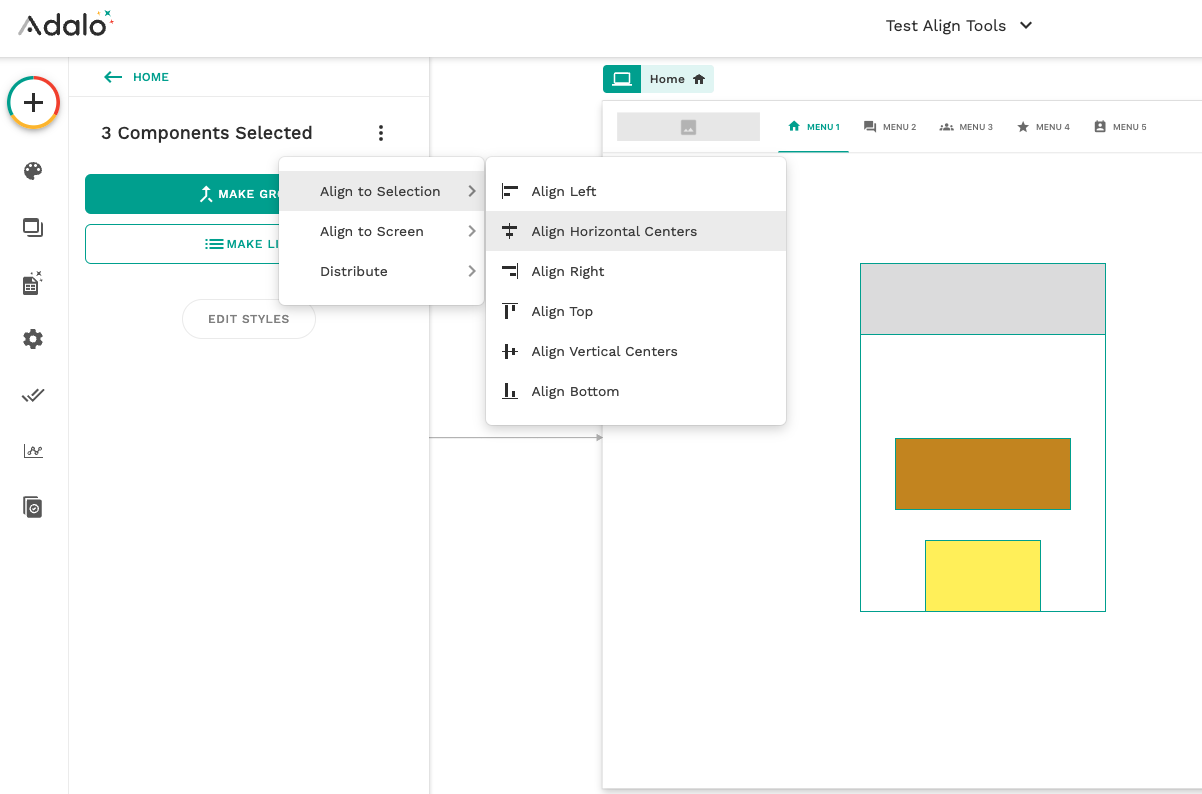This screenshot has height=794, width=1202.
Task: Open the Screens icon in sidebar
Action: click(33, 228)
